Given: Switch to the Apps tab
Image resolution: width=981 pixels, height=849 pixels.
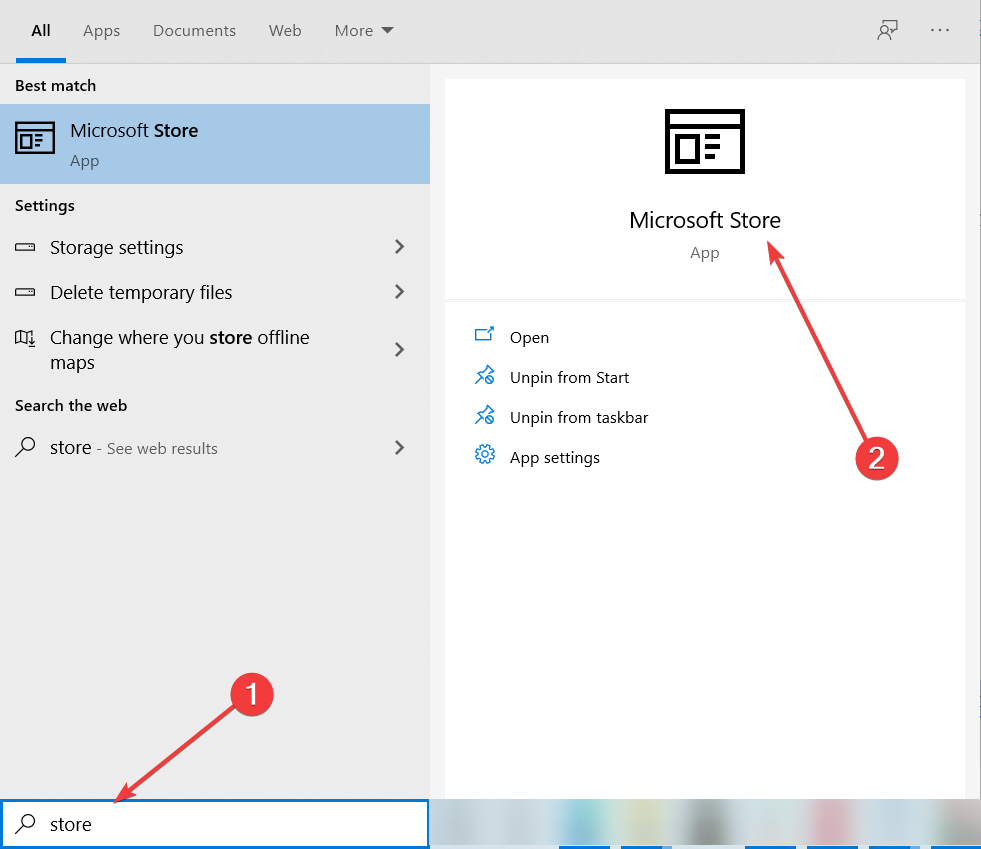Looking at the screenshot, I should pos(101,31).
